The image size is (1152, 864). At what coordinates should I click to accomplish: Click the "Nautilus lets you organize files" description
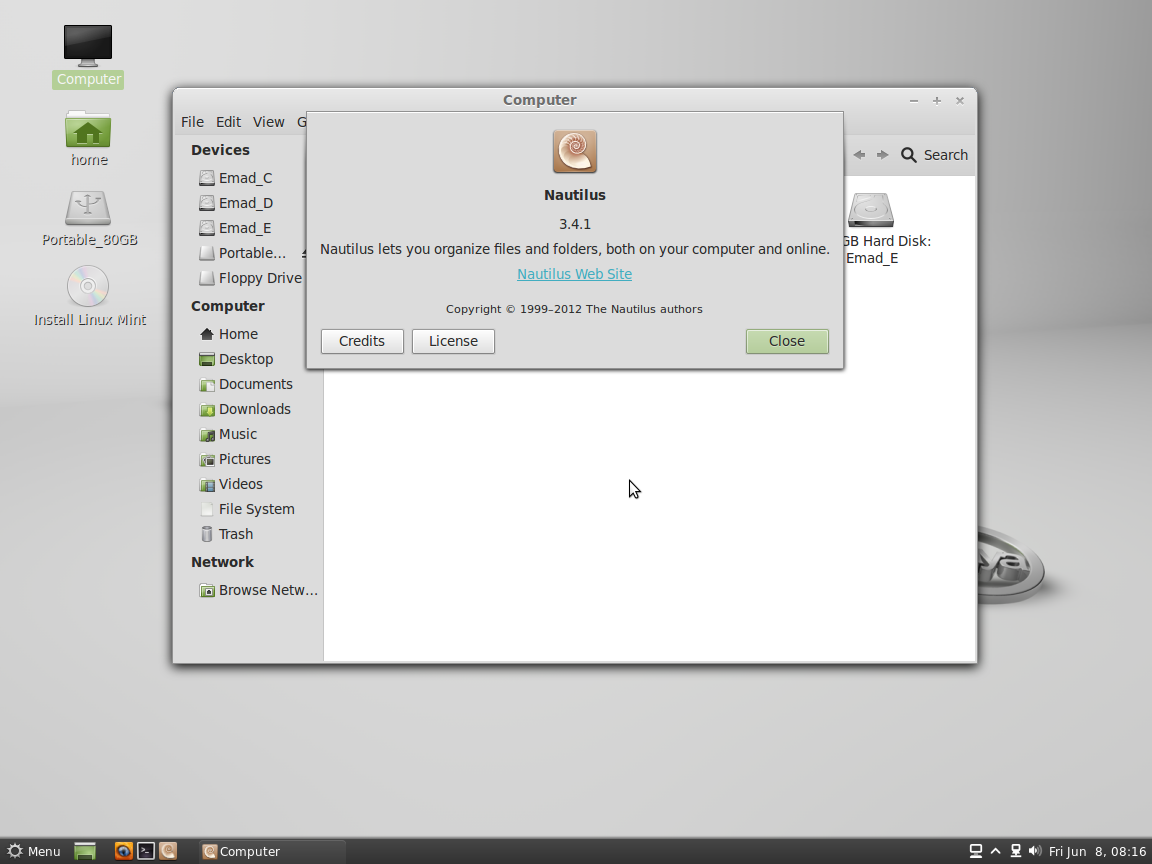click(x=575, y=249)
